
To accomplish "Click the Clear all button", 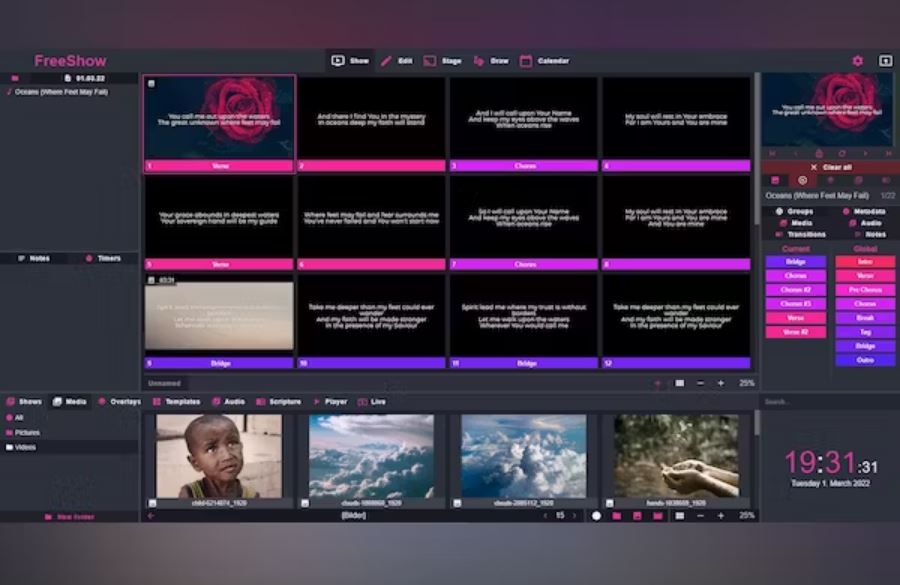I will pos(835,167).
